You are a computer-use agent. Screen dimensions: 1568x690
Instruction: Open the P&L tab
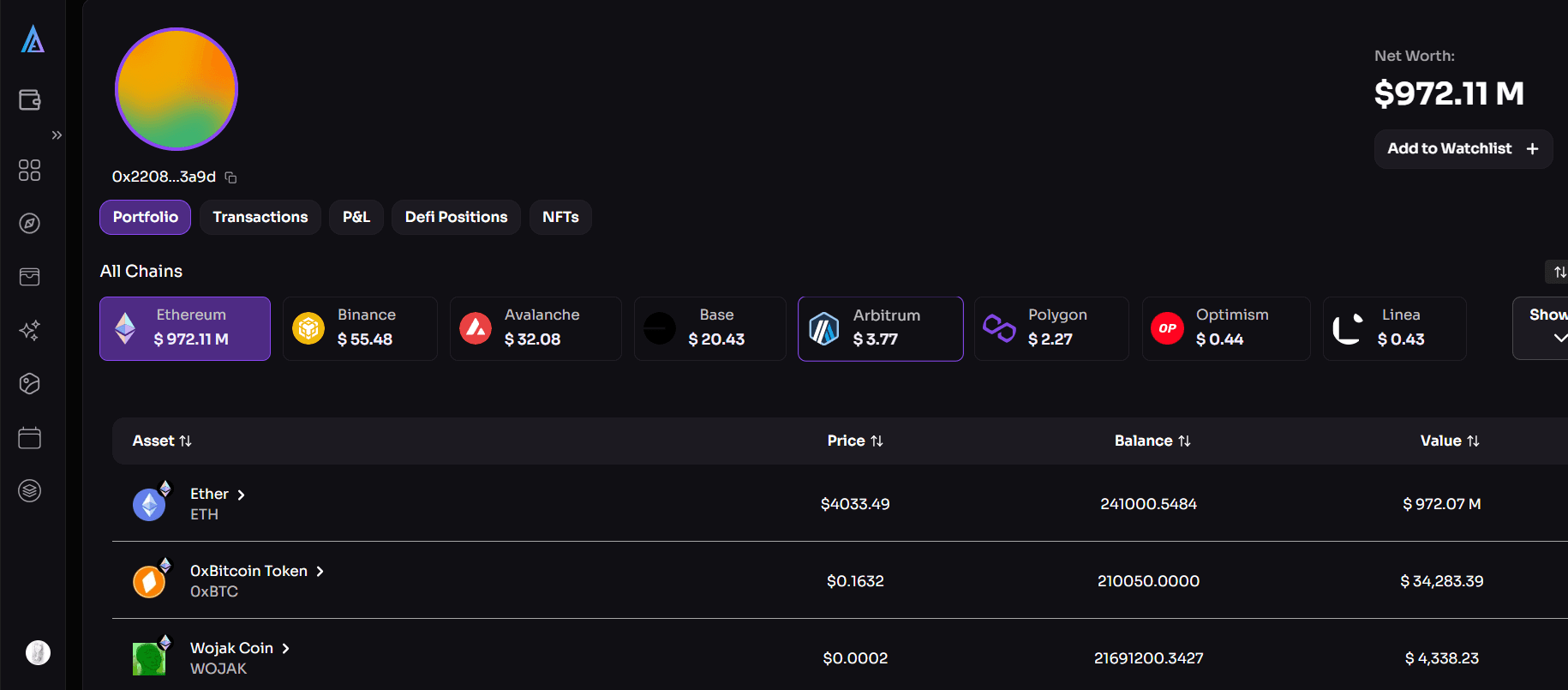(356, 217)
